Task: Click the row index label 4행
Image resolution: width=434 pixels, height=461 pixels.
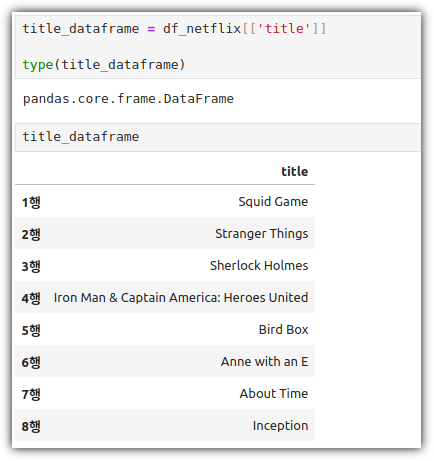Action: pos(31,298)
